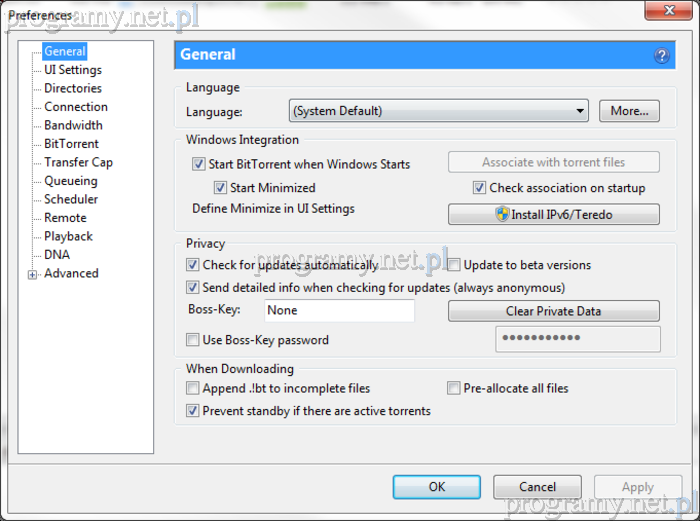
Task: Click the Cancel button
Action: [x=537, y=487]
